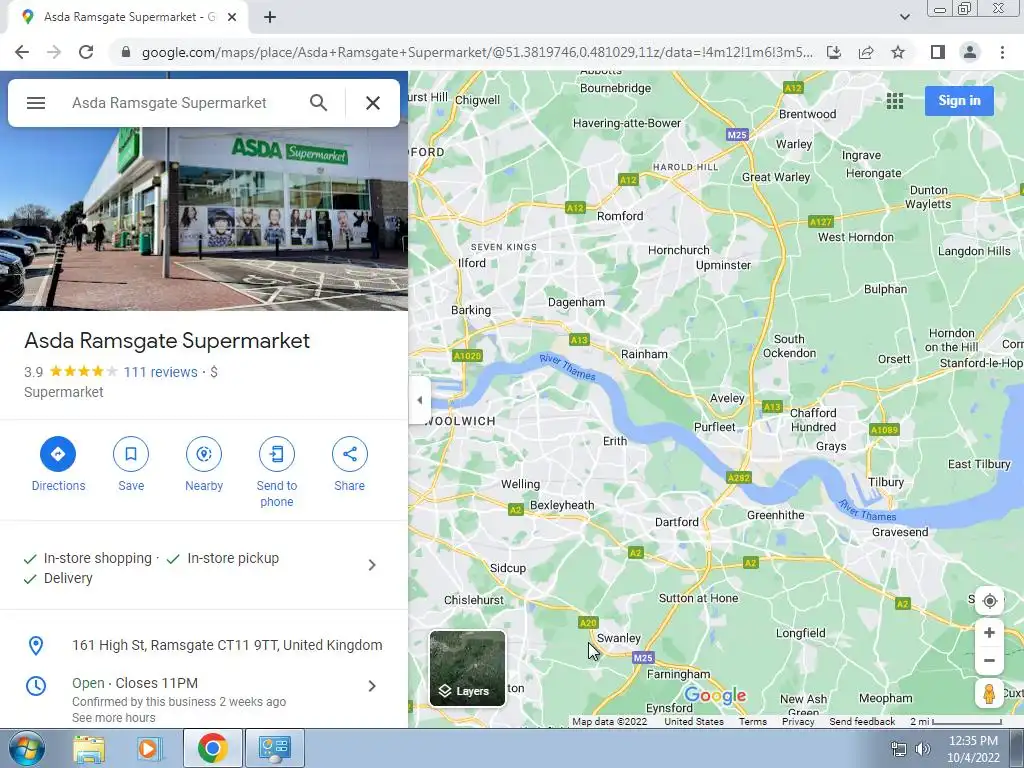
Task: Click the opening hours clock icon
Action: (x=36, y=686)
